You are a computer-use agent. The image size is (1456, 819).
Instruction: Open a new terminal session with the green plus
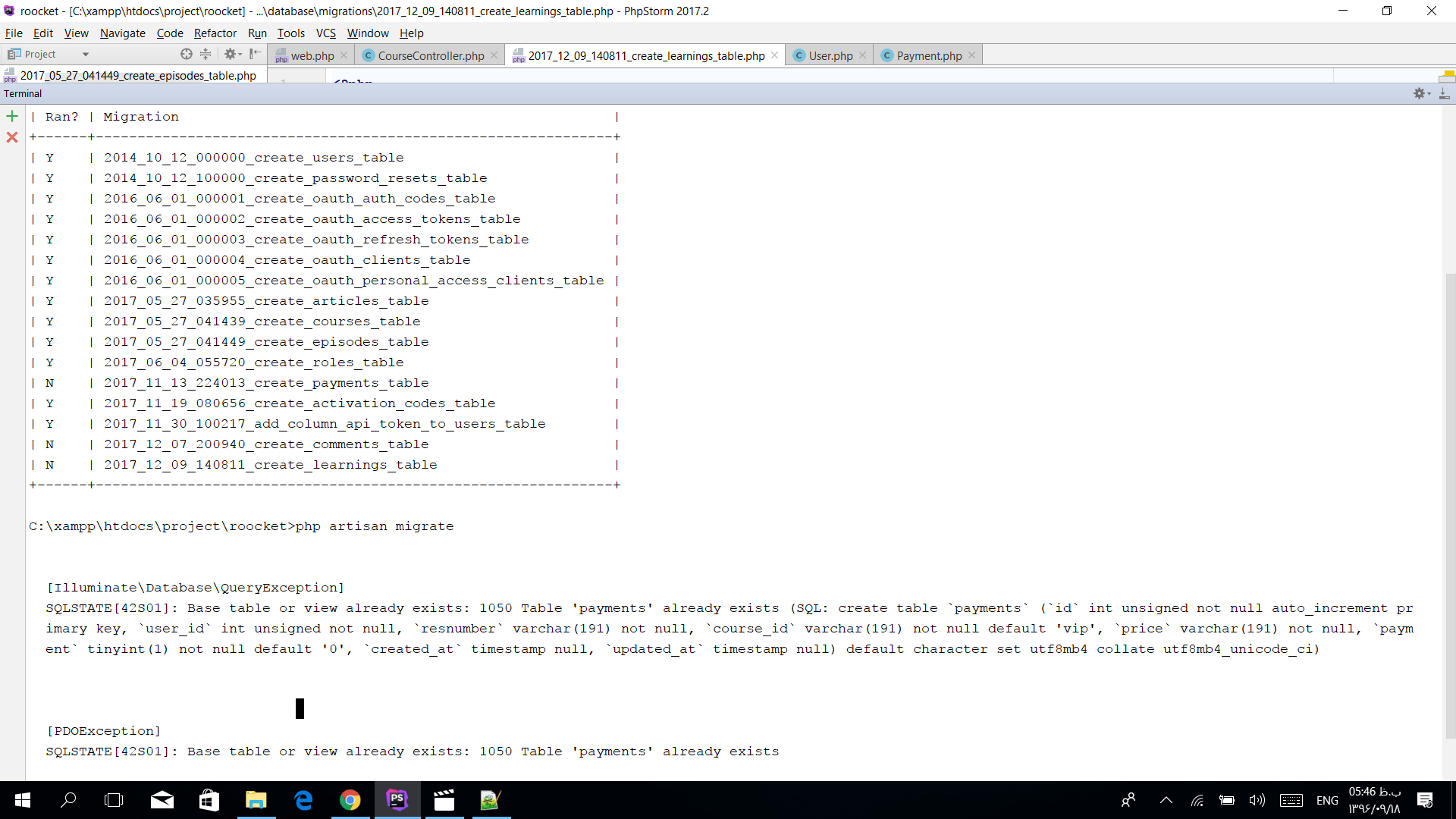[12, 116]
